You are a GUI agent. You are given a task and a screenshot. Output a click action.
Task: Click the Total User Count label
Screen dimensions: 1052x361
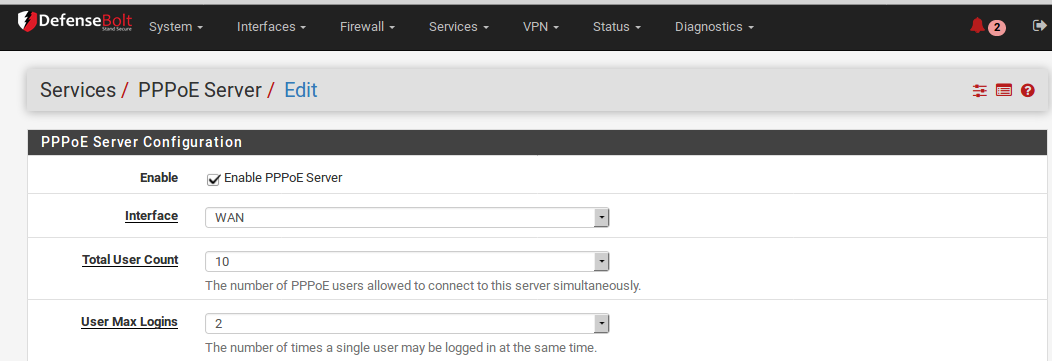coord(130,260)
